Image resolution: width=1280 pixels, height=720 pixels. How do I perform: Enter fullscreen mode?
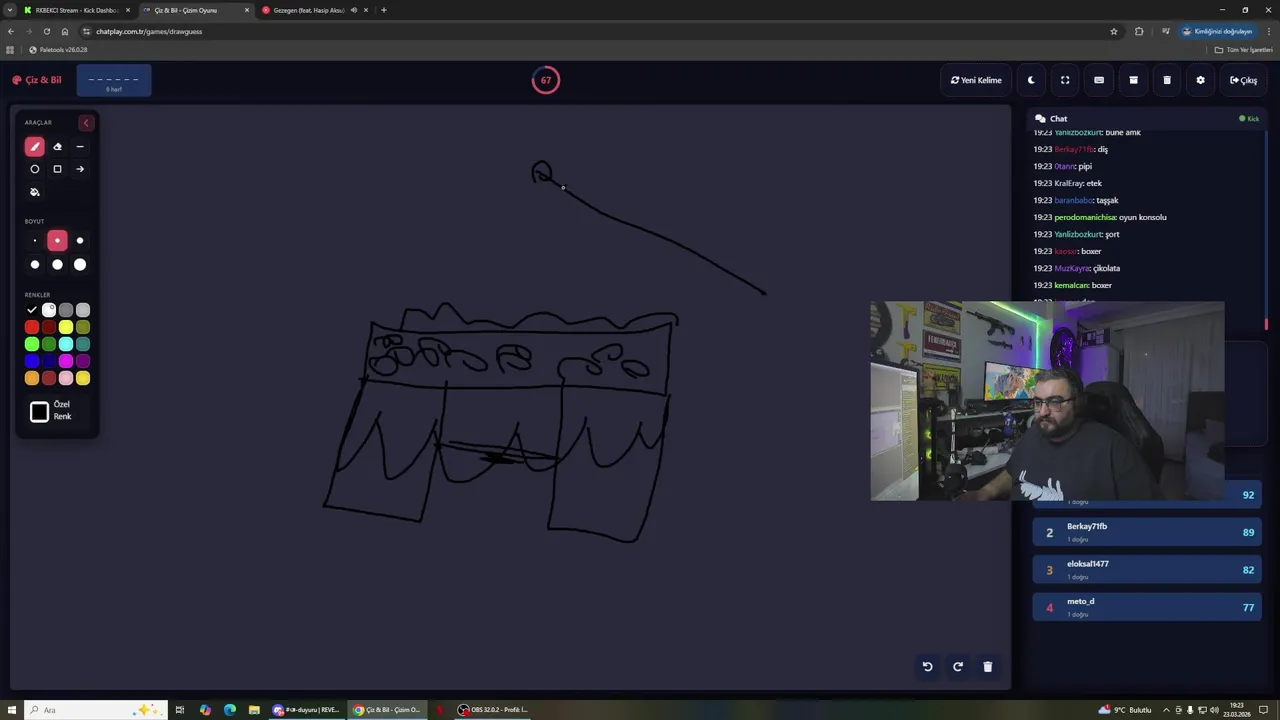1065,80
